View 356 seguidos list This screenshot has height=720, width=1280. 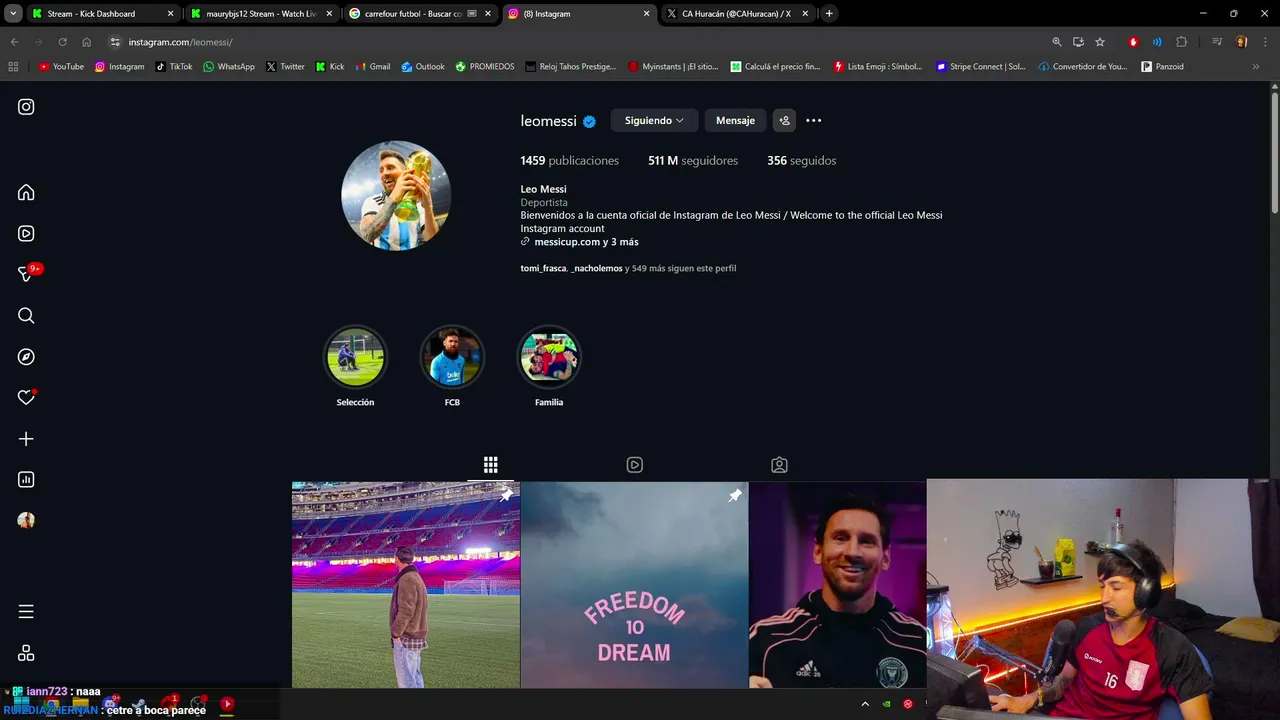click(802, 160)
